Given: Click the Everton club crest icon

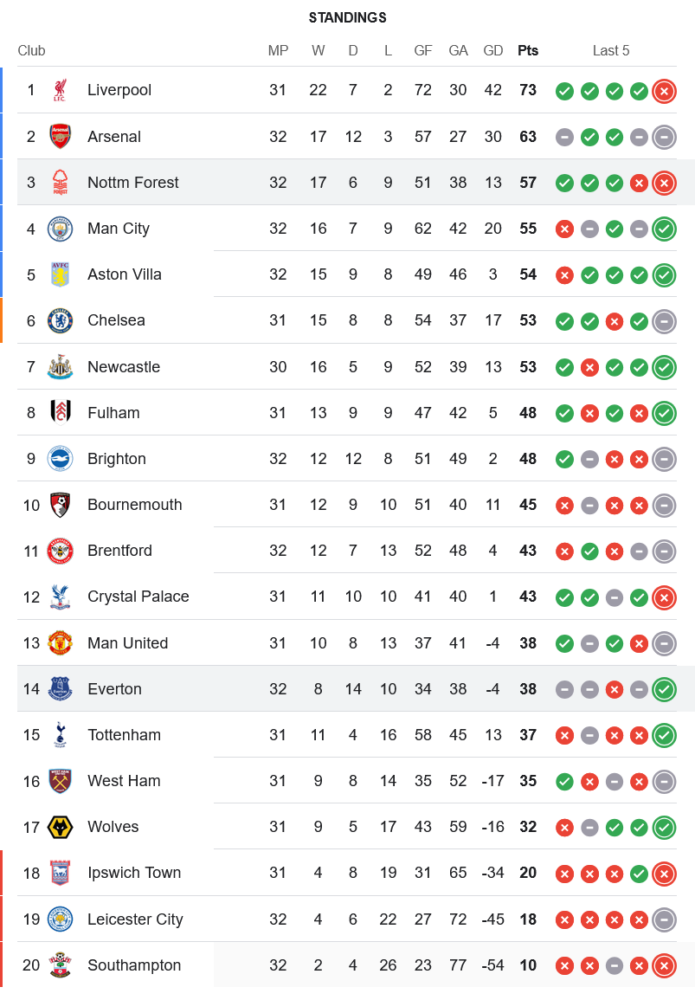Looking at the screenshot, I should coord(60,689).
